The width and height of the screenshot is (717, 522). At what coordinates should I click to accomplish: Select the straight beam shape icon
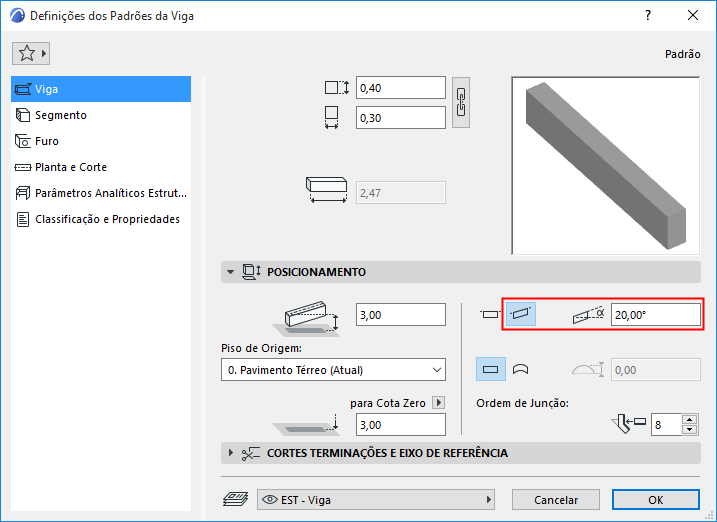pos(491,369)
